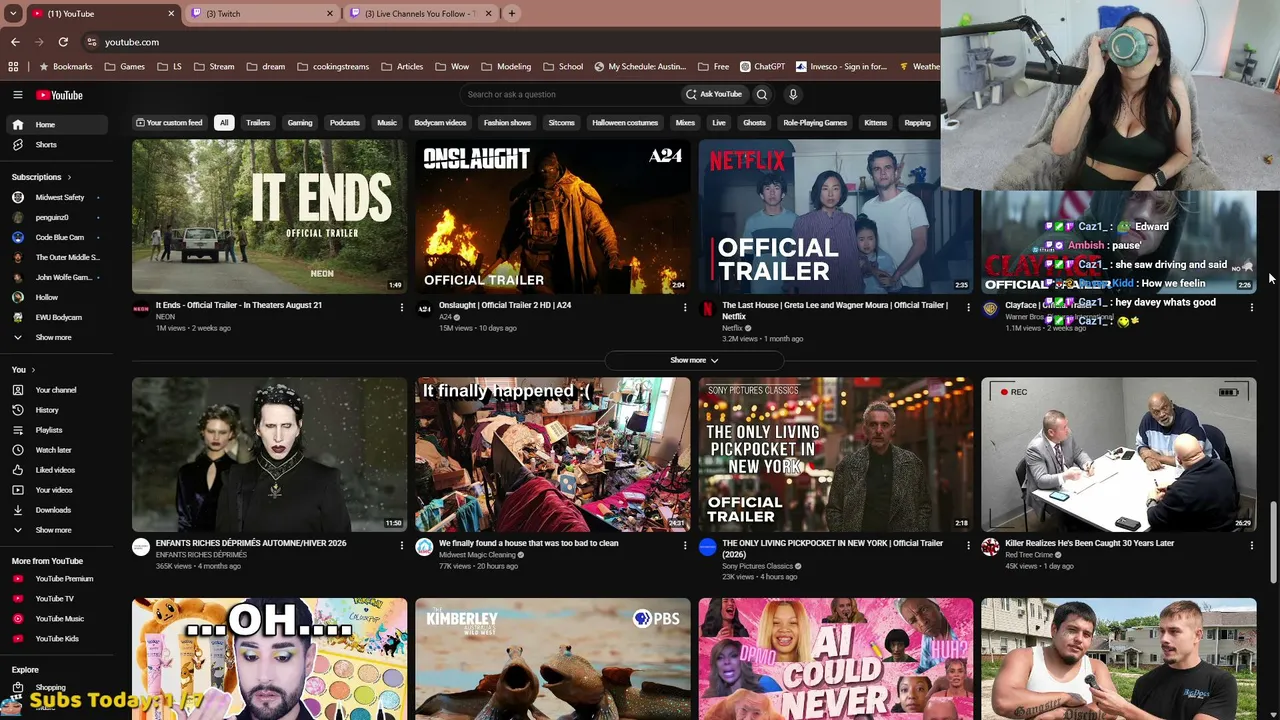Open the Netflix channel avatar

[x=707, y=309]
